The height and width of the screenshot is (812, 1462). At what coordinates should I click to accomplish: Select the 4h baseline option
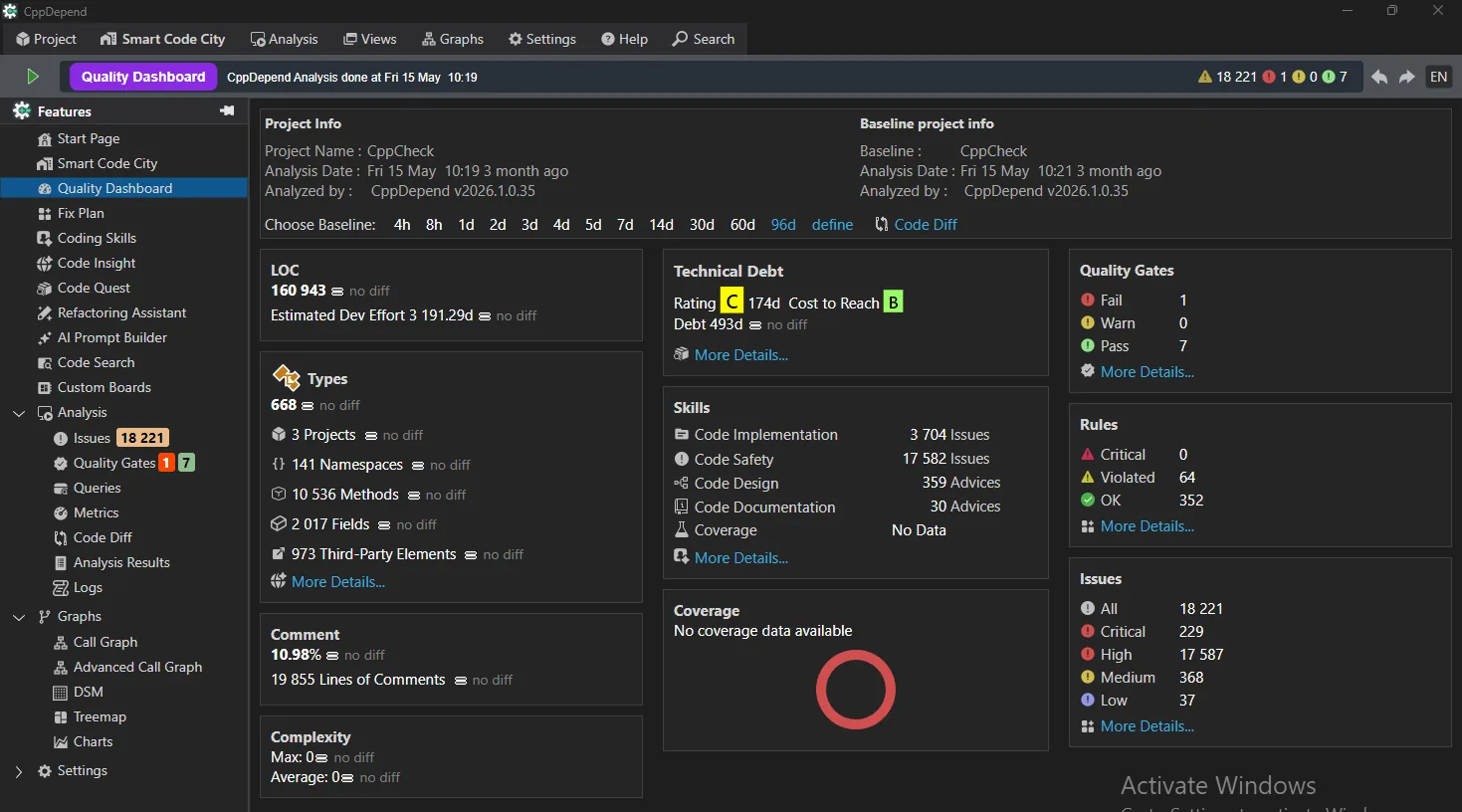[x=402, y=225]
